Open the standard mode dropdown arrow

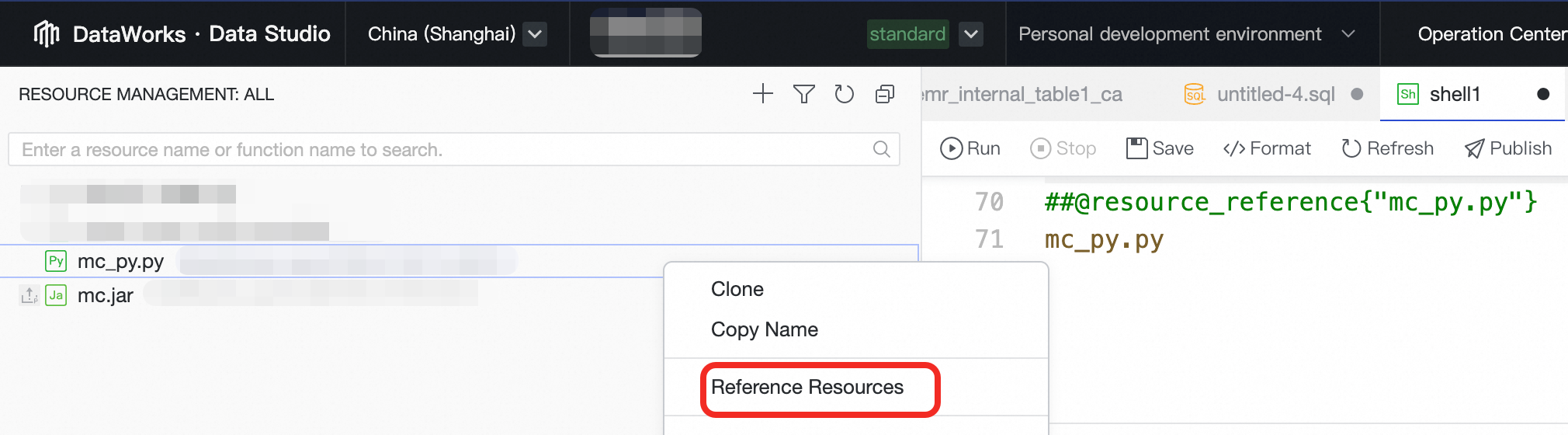point(971,34)
